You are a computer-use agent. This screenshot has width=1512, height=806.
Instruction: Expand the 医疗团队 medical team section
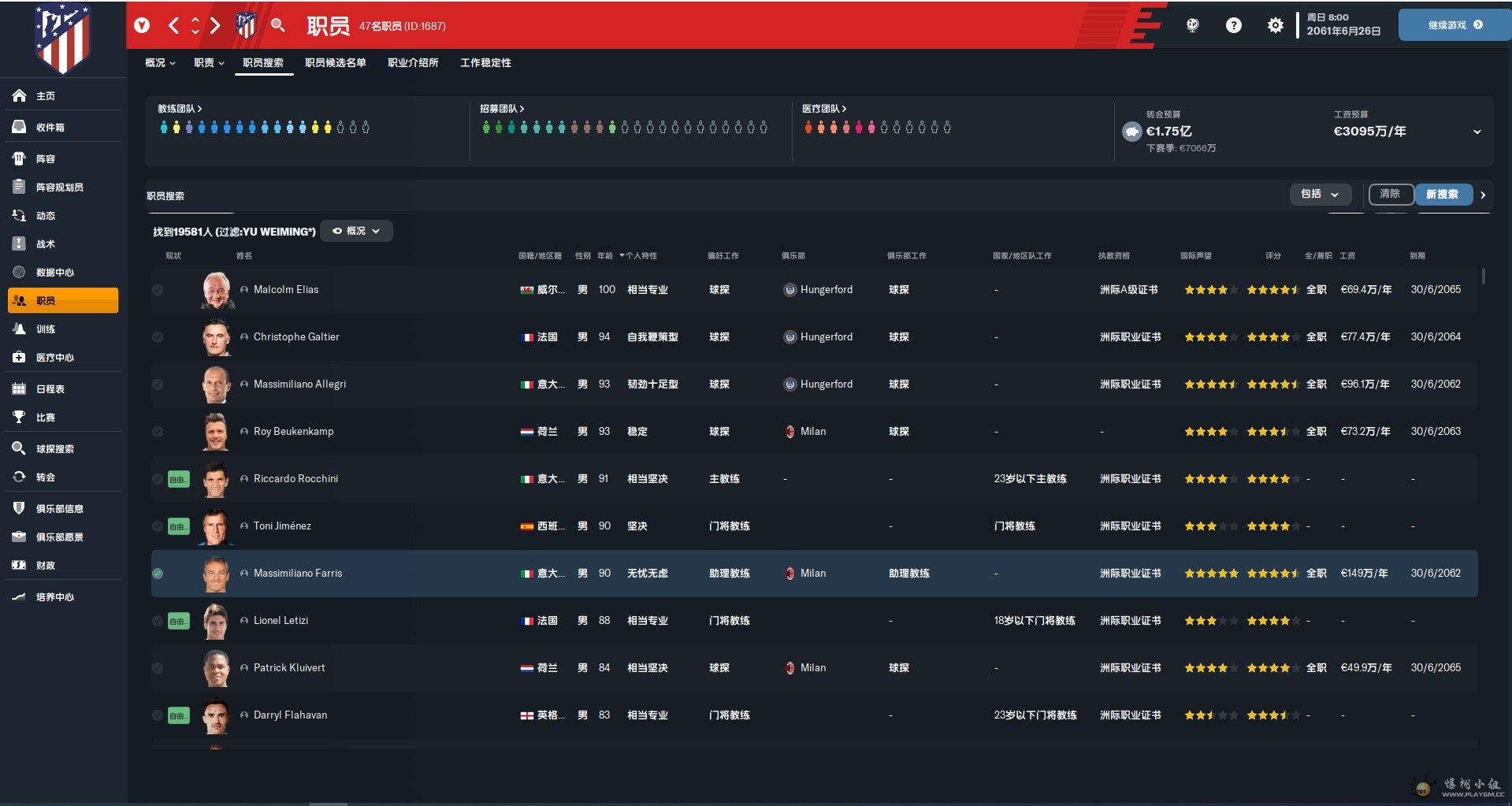824,109
